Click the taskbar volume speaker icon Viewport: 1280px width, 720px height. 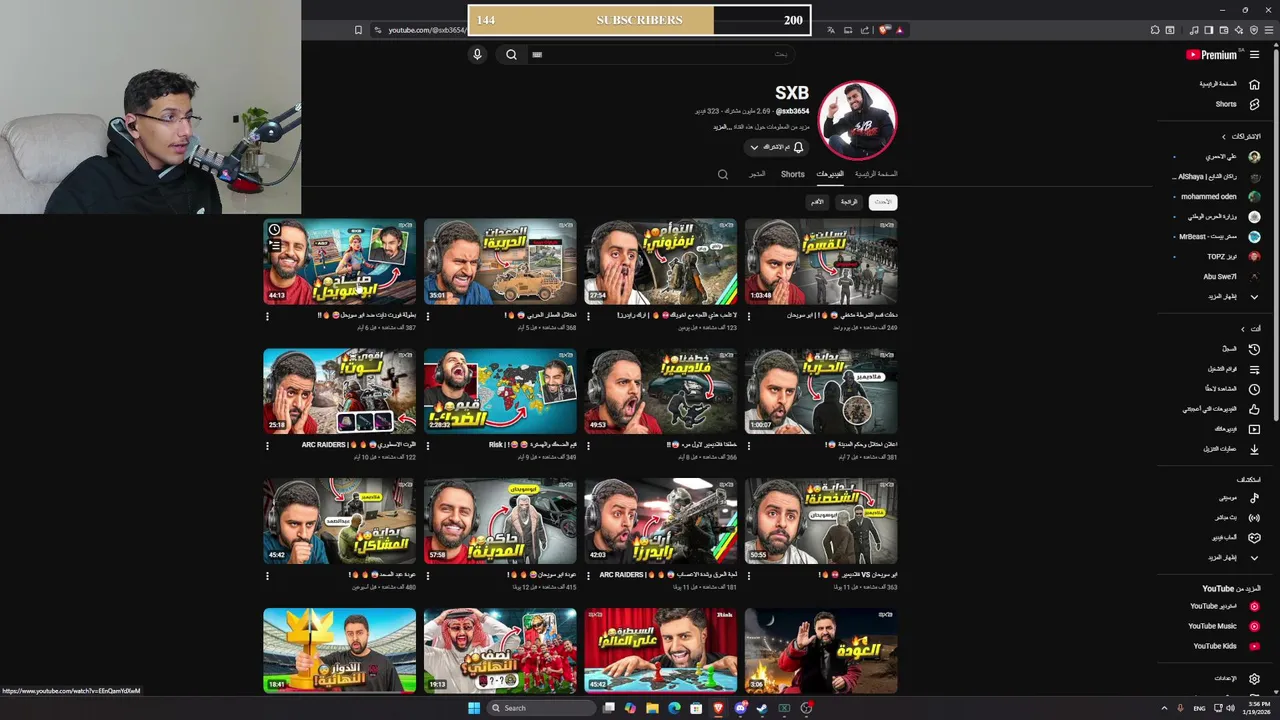pyautogui.click(x=1229, y=708)
